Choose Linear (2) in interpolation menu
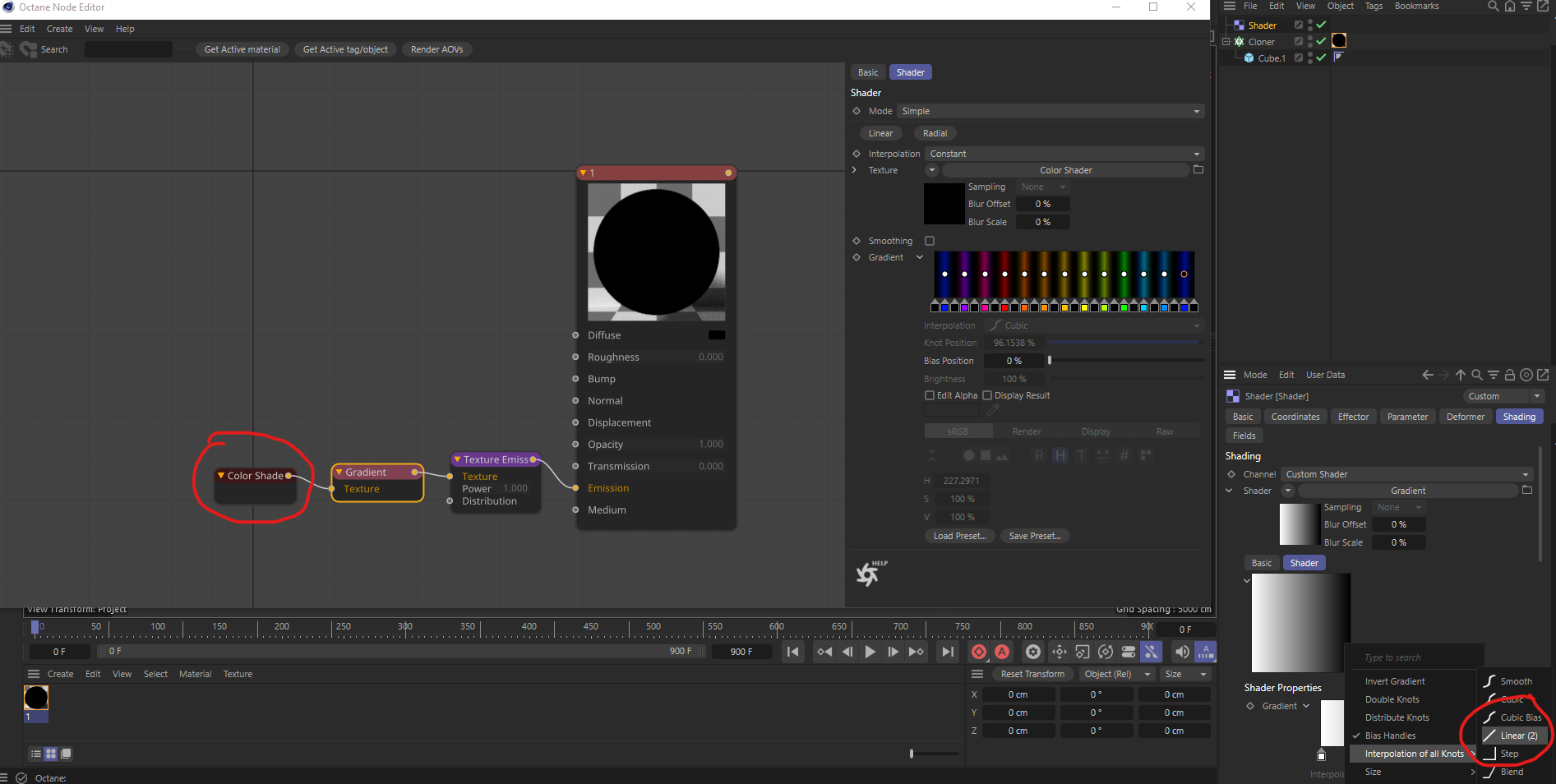The image size is (1556, 784). coord(1517,736)
